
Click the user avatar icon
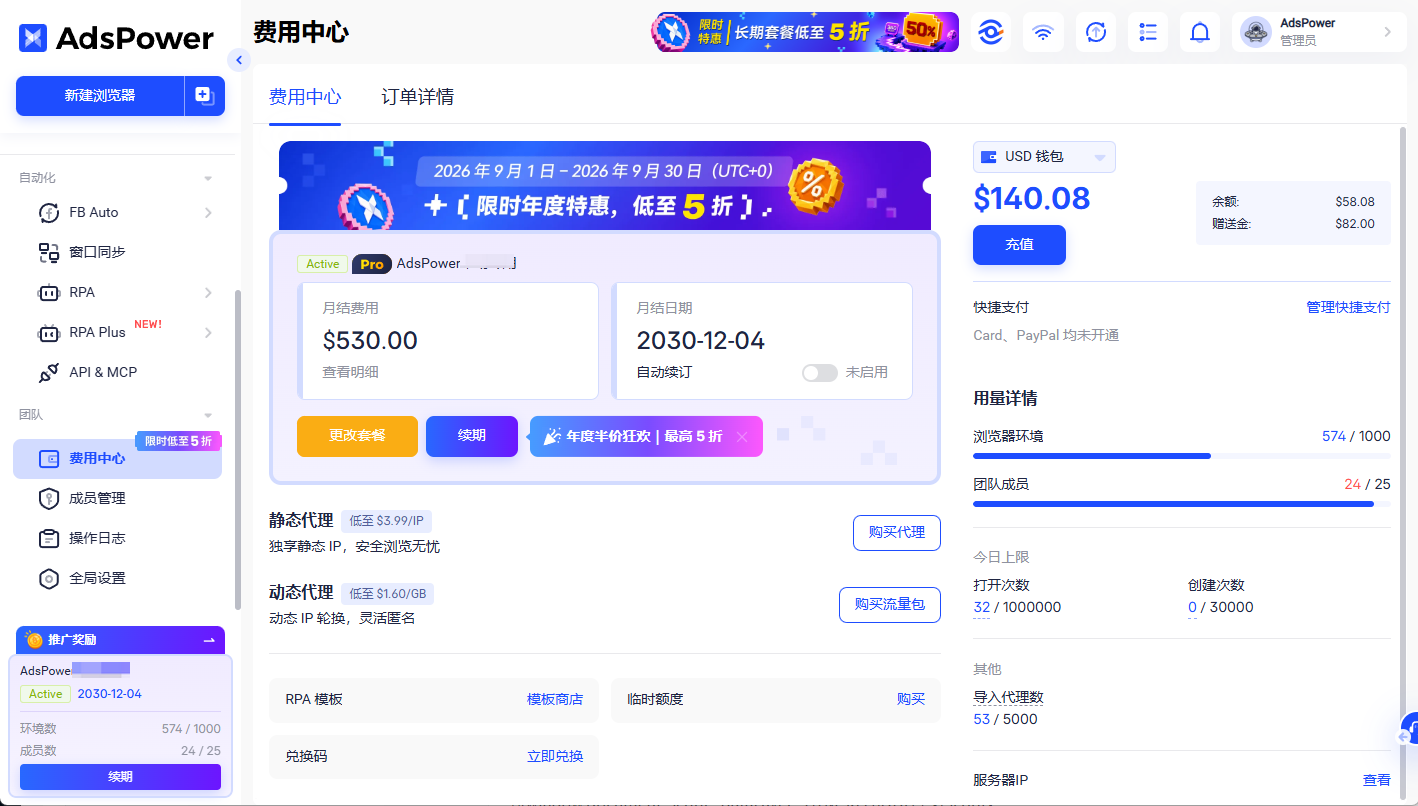(1256, 32)
